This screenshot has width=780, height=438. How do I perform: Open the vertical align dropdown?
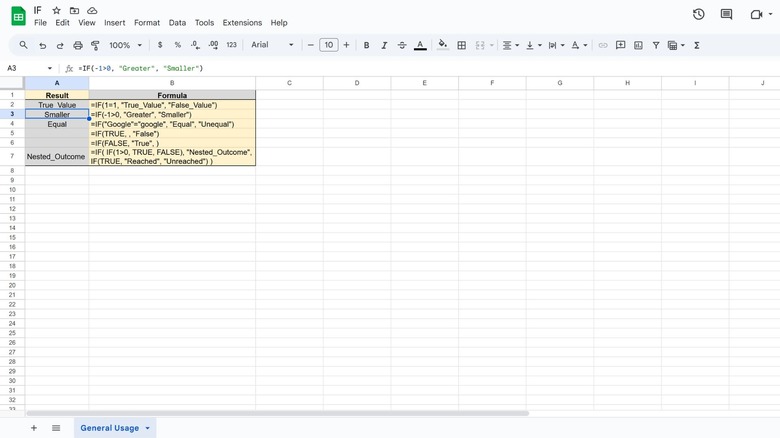534,45
